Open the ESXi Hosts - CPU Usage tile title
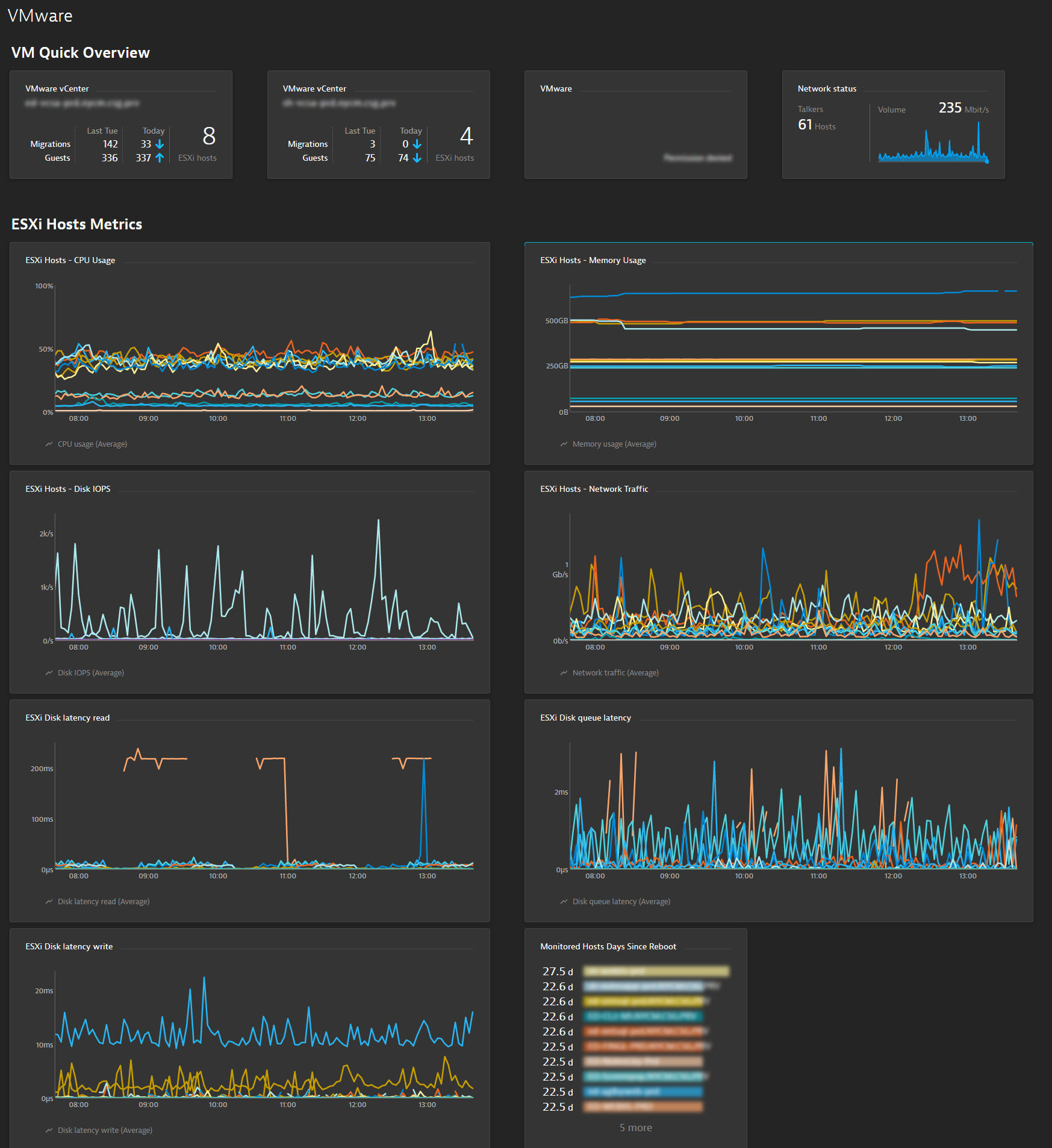The width and height of the screenshot is (1052, 1148). click(x=70, y=260)
